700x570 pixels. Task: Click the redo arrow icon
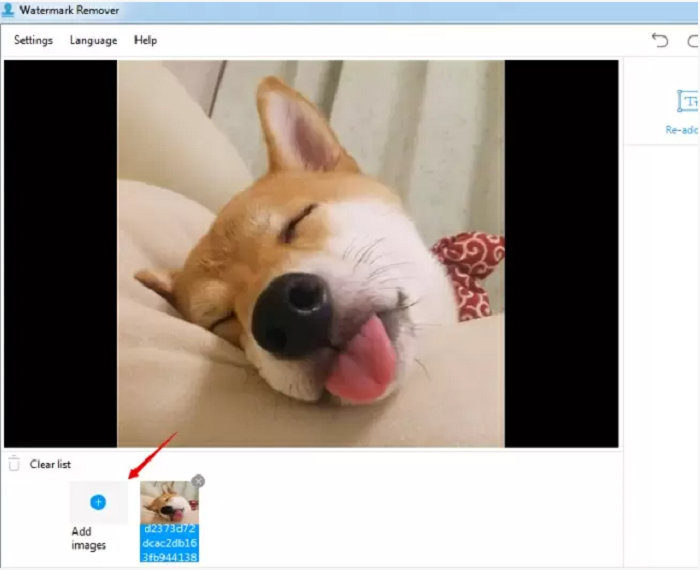tap(693, 41)
